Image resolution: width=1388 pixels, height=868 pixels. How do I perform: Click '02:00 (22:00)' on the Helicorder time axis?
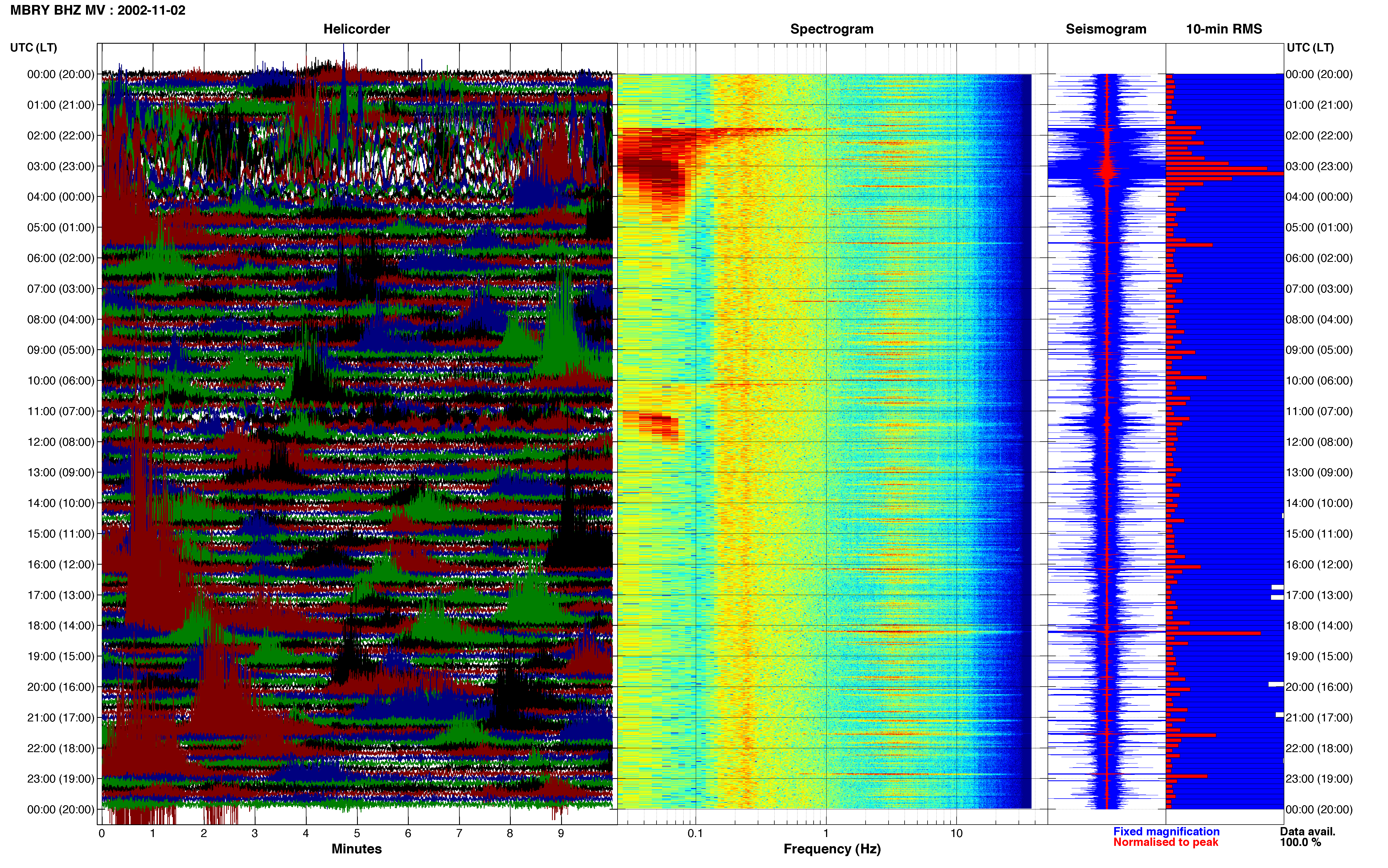click(x=61, y=135)
